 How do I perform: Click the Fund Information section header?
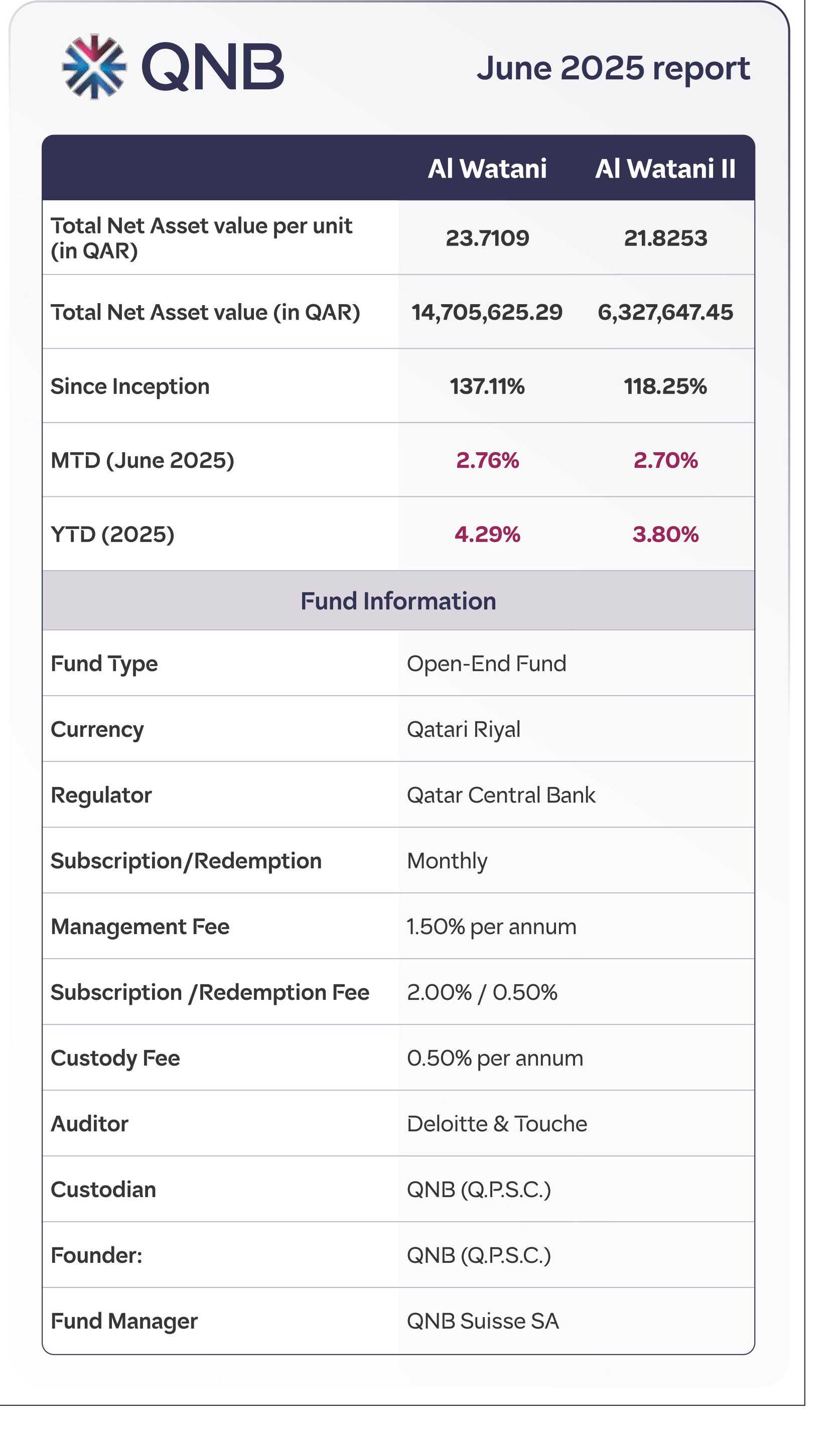click(x=398, y=601)
